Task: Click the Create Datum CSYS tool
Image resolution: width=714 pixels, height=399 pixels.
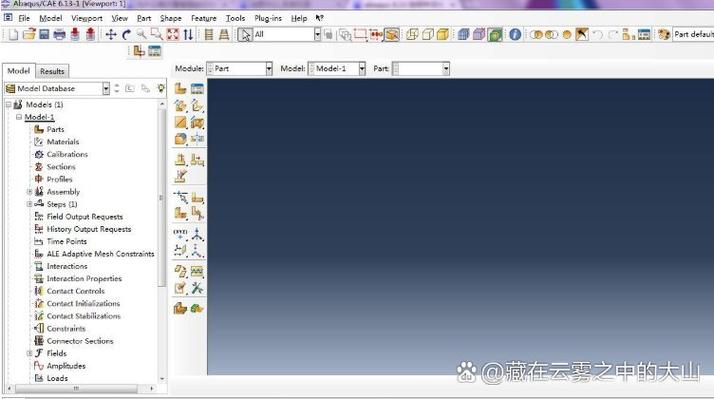Action: (x=197, y=251)
